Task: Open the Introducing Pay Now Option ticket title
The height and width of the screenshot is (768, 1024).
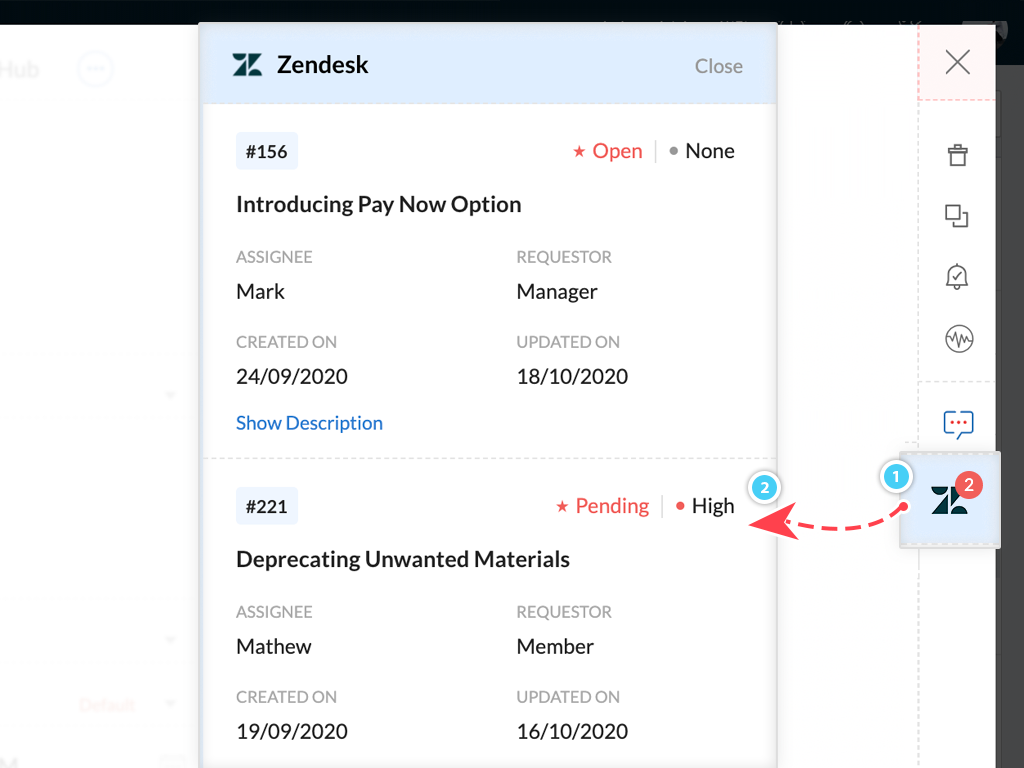Action: pos(379,204)
